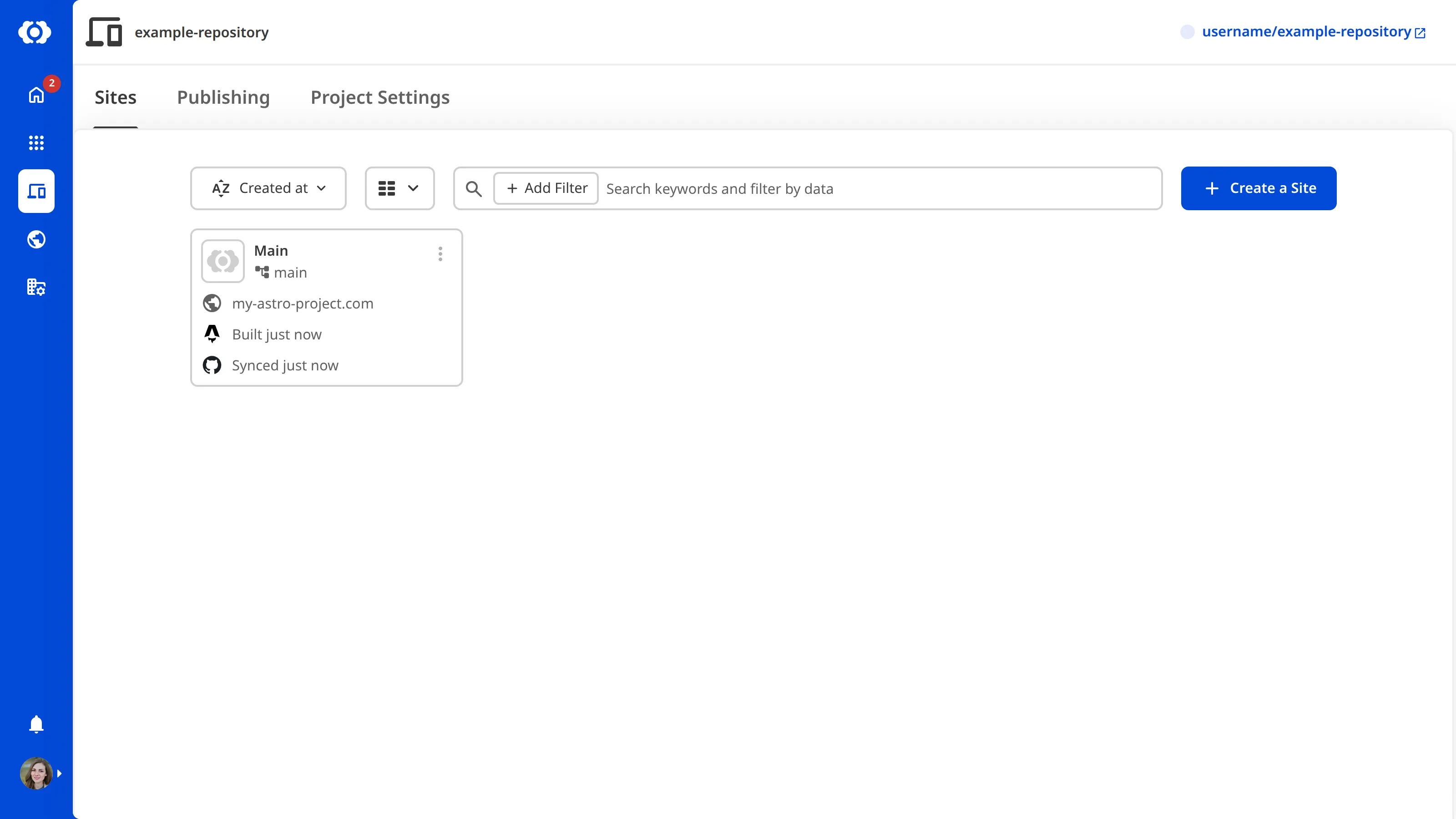Click the search magnifier icon
This screenshot has width=1456, height=819.
click(474, 188)
